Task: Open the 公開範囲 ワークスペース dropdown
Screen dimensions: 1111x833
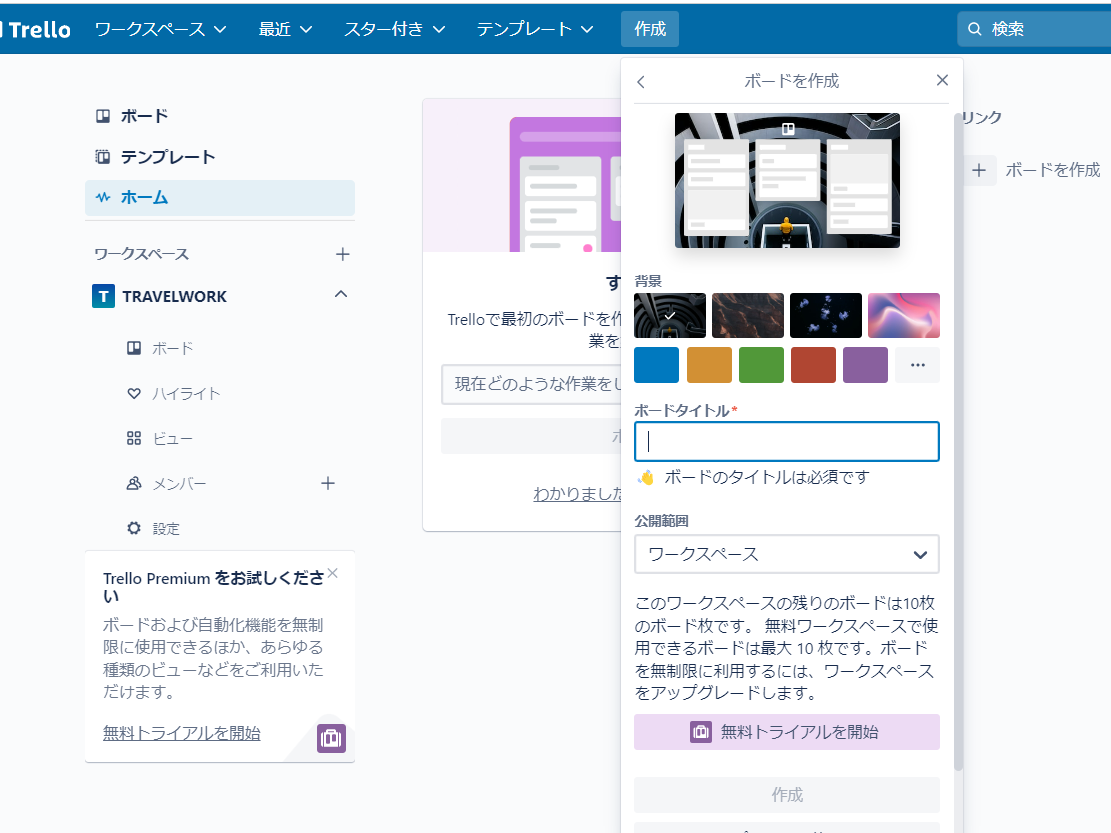Action: point(786,554)
